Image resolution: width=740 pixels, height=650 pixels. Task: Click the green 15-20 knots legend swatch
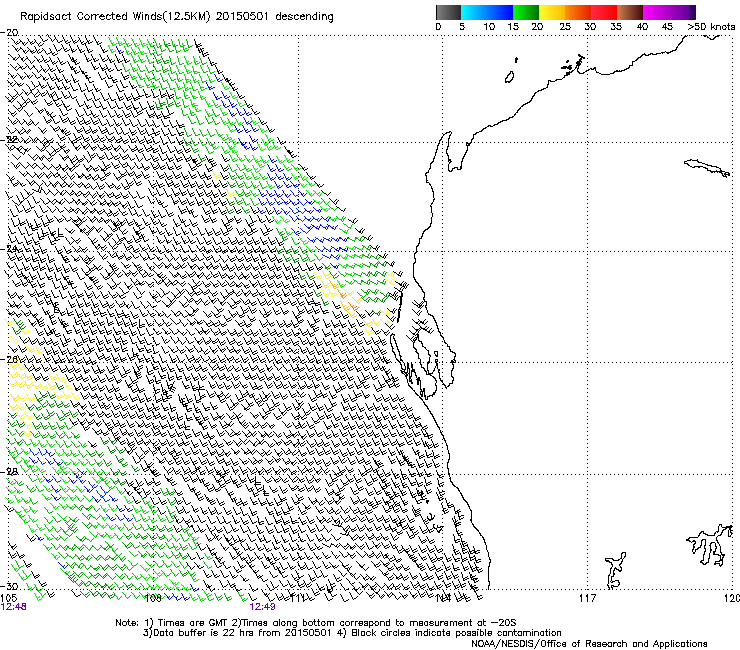[x=526, y=12]
